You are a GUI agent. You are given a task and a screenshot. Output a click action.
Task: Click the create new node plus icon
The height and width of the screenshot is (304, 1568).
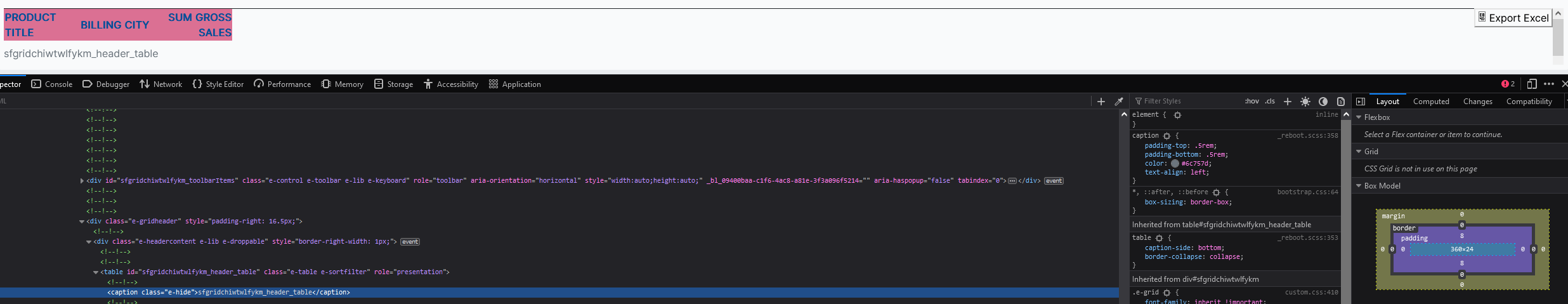pyautogui.click(x=1101, y=102)
